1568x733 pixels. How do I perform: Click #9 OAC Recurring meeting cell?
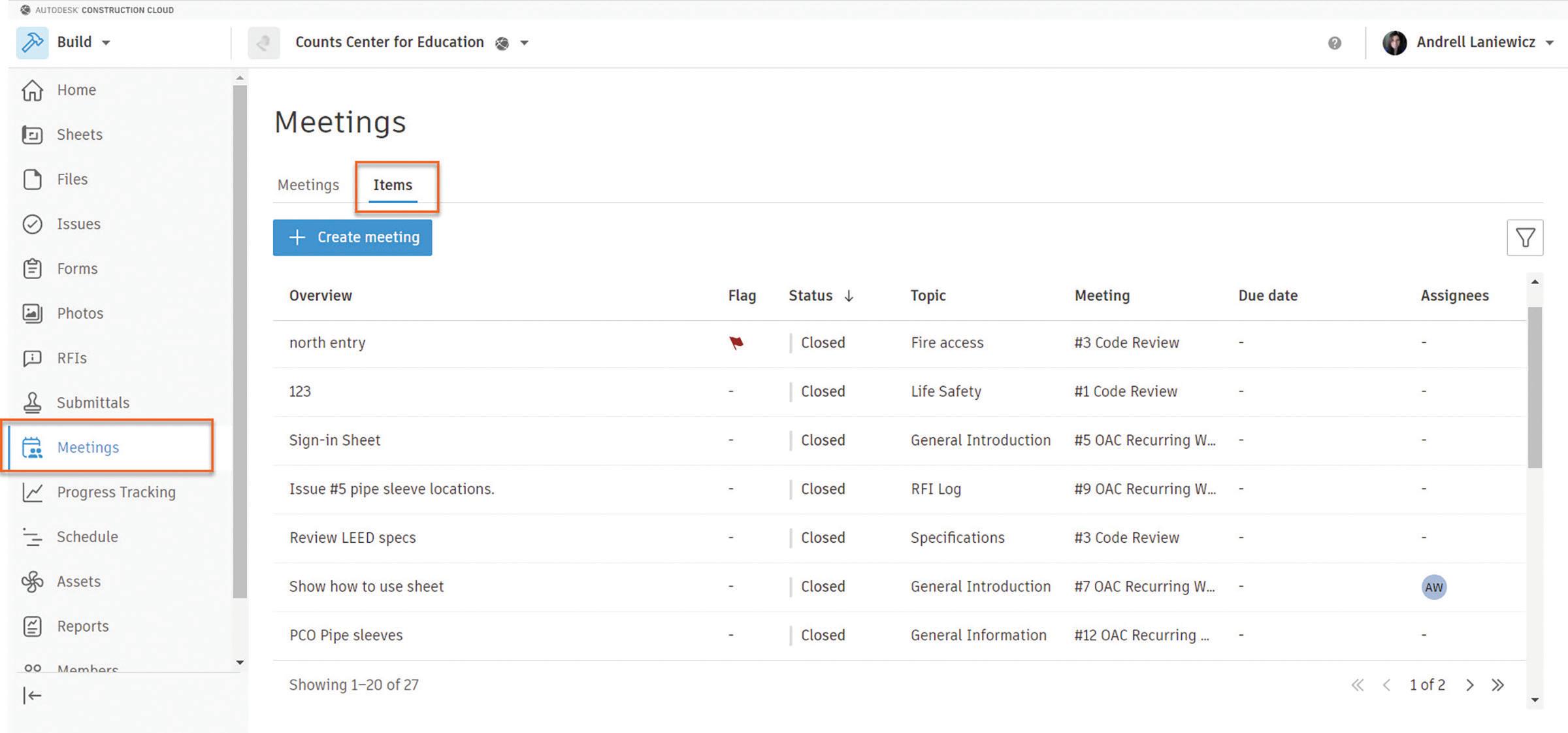1145,489
